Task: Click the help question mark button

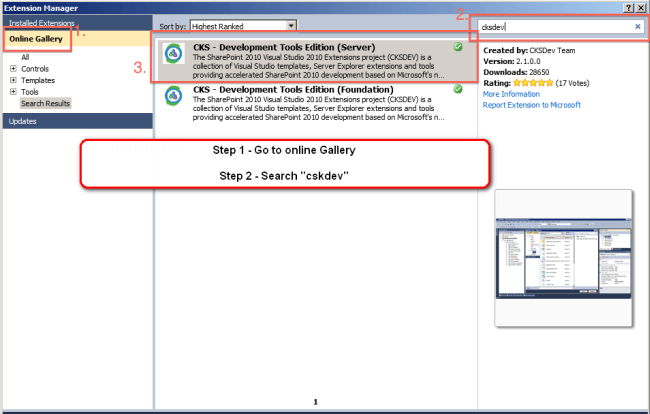Action: pos(629,8)
